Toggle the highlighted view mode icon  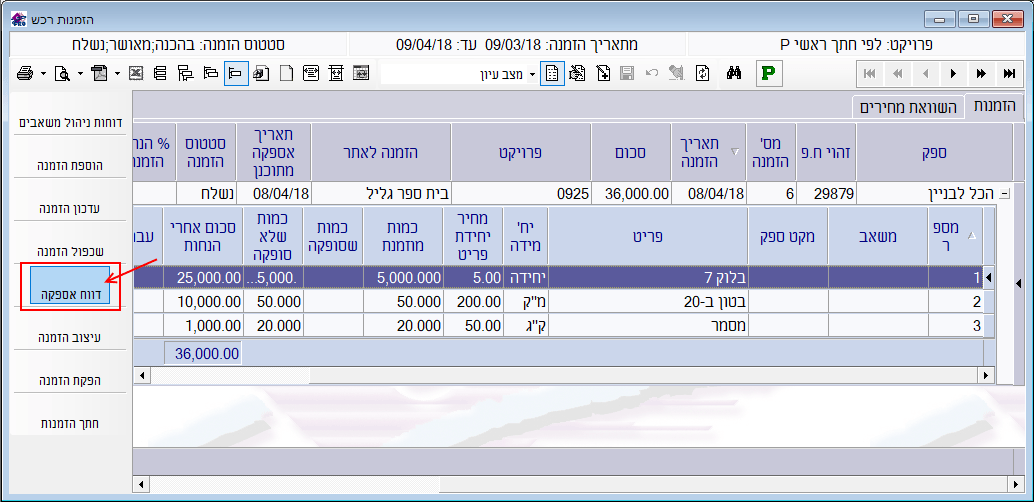[236, 73]
